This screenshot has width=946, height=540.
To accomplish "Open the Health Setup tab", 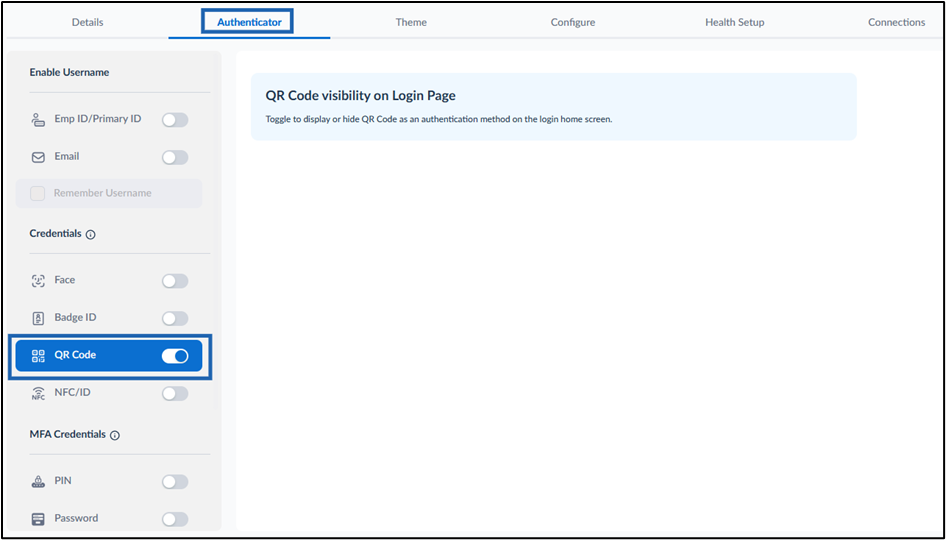I will 734,22.
